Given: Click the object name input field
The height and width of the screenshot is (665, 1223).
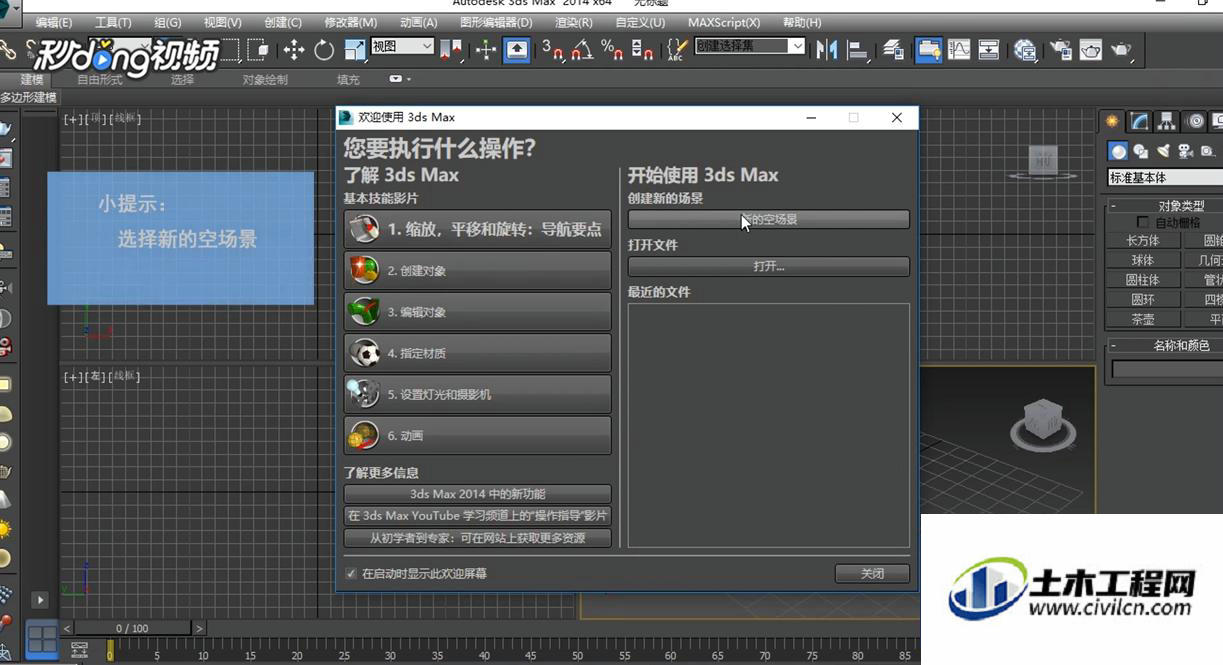Looking at the screenshot, I should 1168,369.
